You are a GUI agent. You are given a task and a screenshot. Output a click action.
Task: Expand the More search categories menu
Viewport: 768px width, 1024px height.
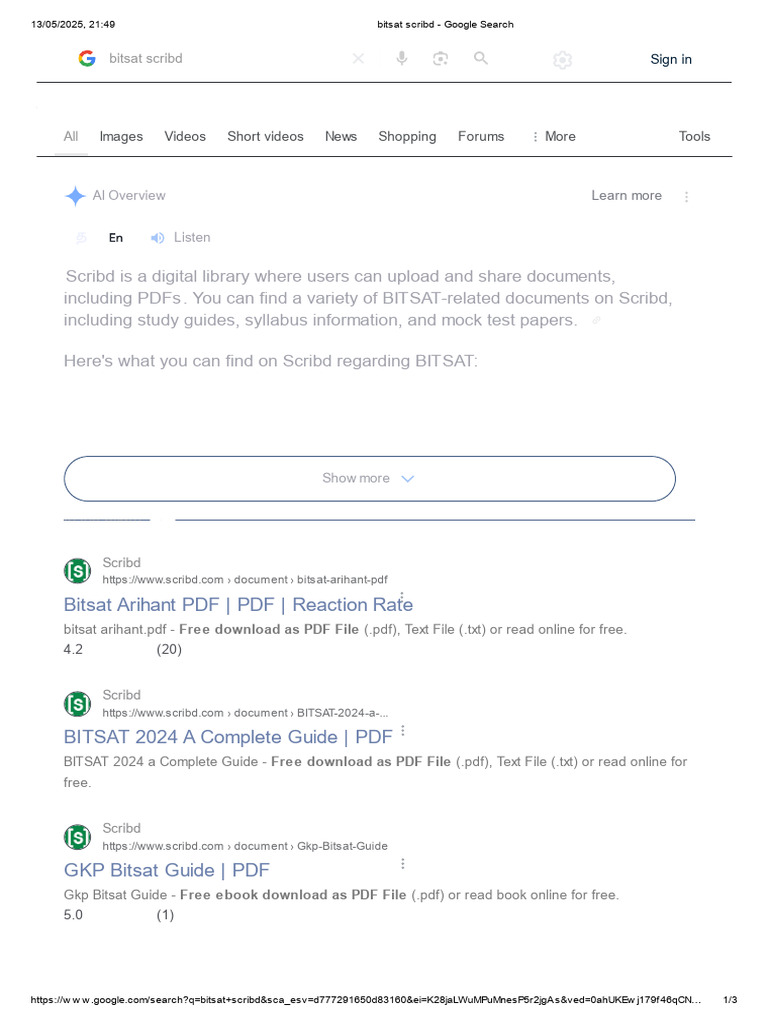pyautogui.click(x=554, y=136)
